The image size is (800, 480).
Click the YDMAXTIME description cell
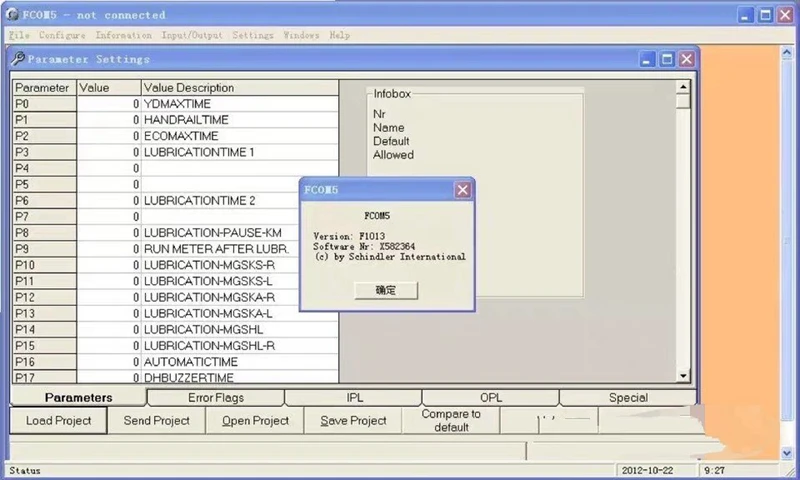(240, 104)
